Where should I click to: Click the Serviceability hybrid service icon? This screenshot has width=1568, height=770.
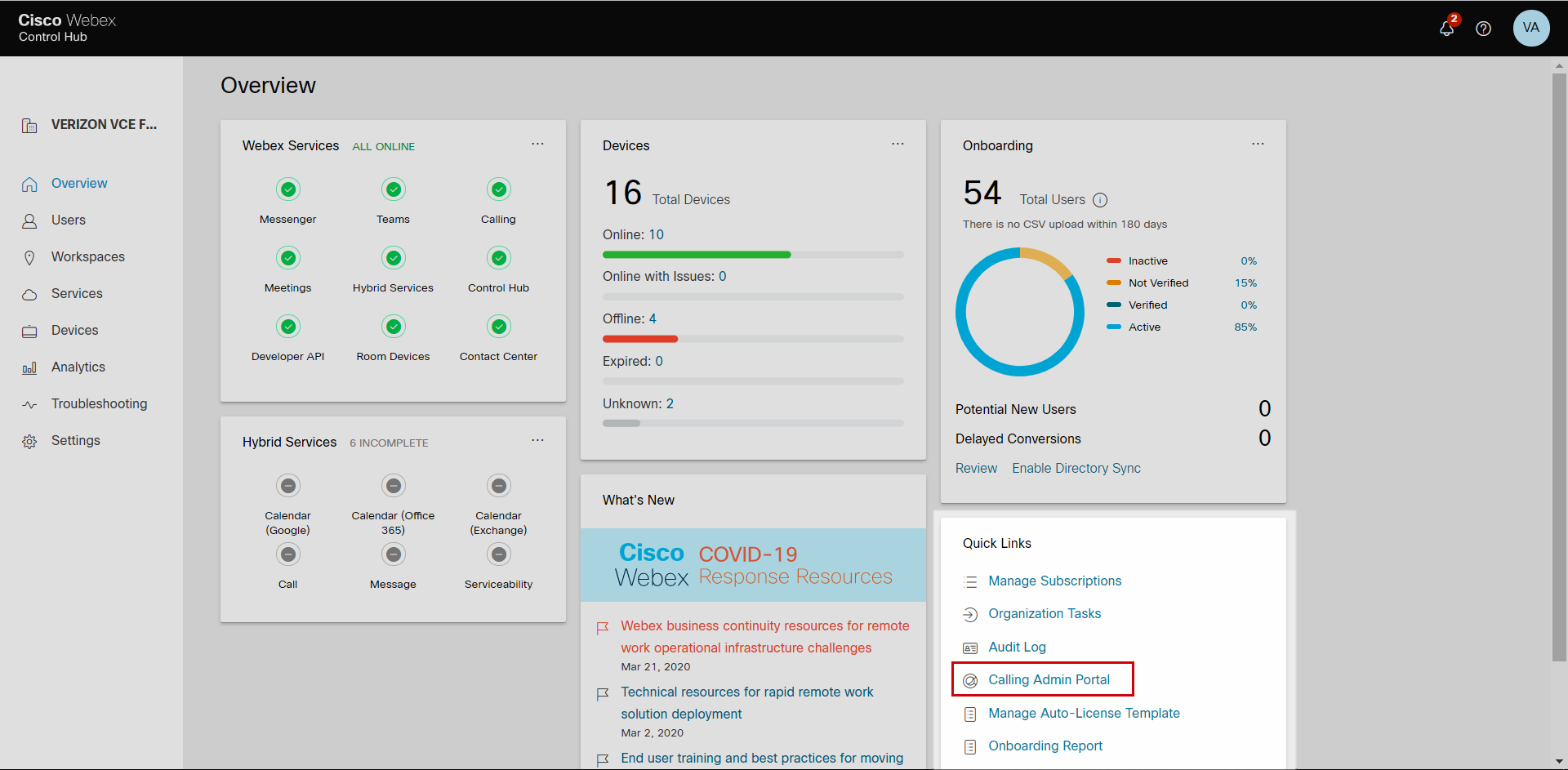(x=498, y=554)
